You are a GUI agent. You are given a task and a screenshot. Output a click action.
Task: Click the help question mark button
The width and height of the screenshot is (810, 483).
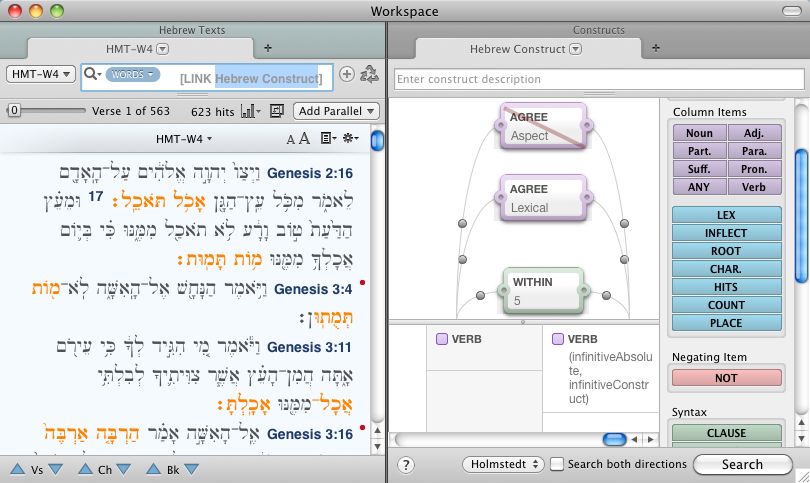tap(406, 464)
